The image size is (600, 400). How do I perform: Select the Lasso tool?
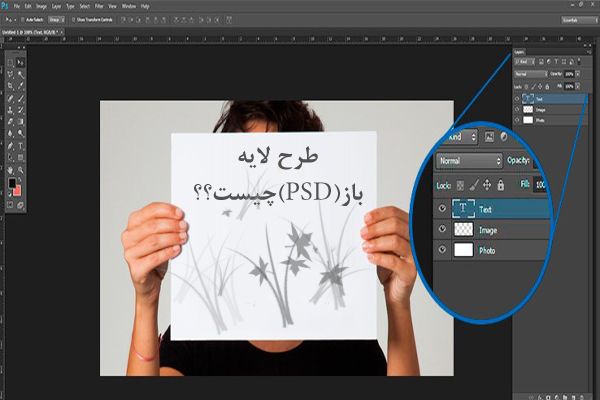pyautogui.click(x=10, y=74)
